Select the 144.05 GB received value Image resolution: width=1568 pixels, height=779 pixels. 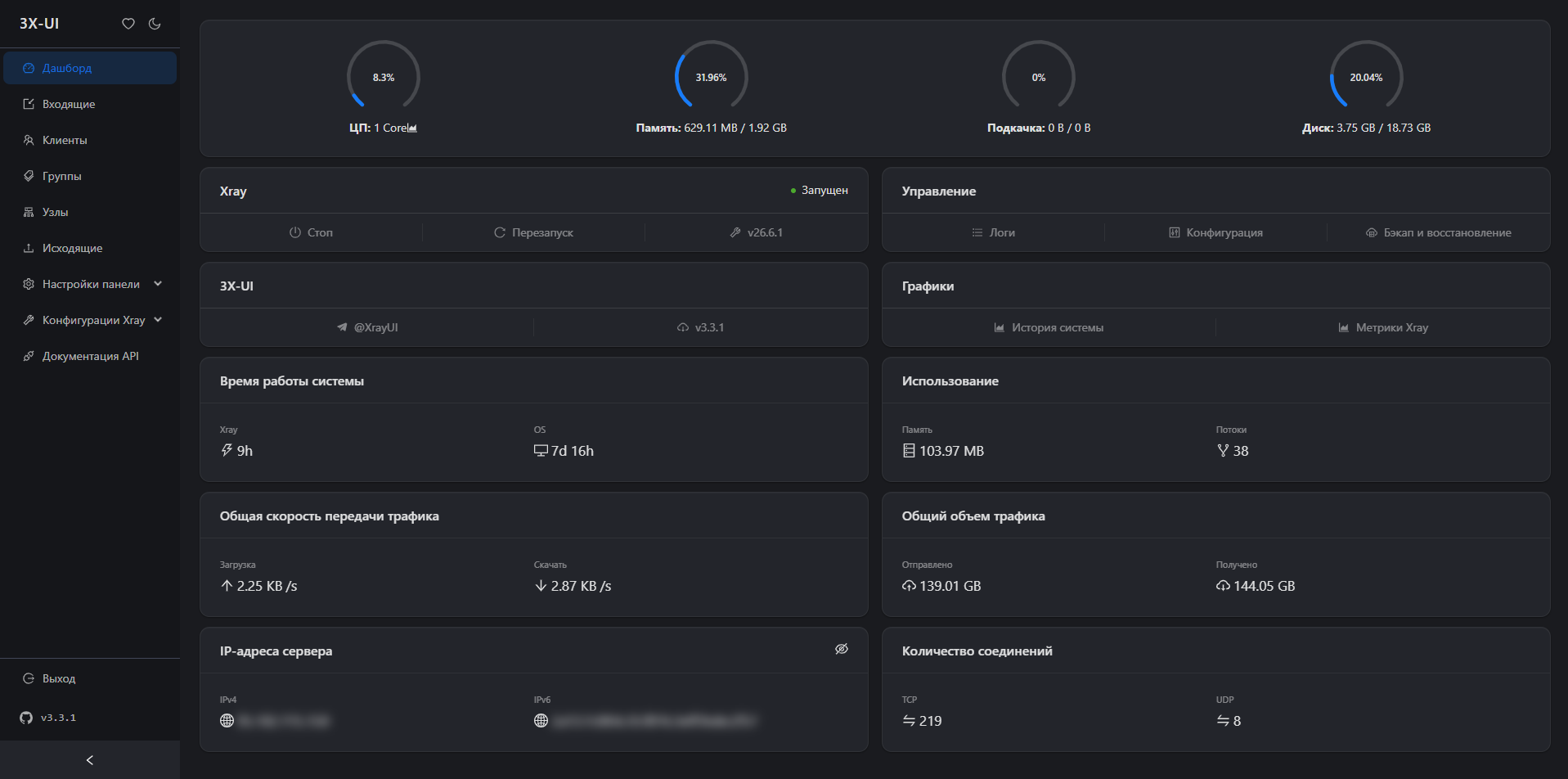click(1265, 586)
